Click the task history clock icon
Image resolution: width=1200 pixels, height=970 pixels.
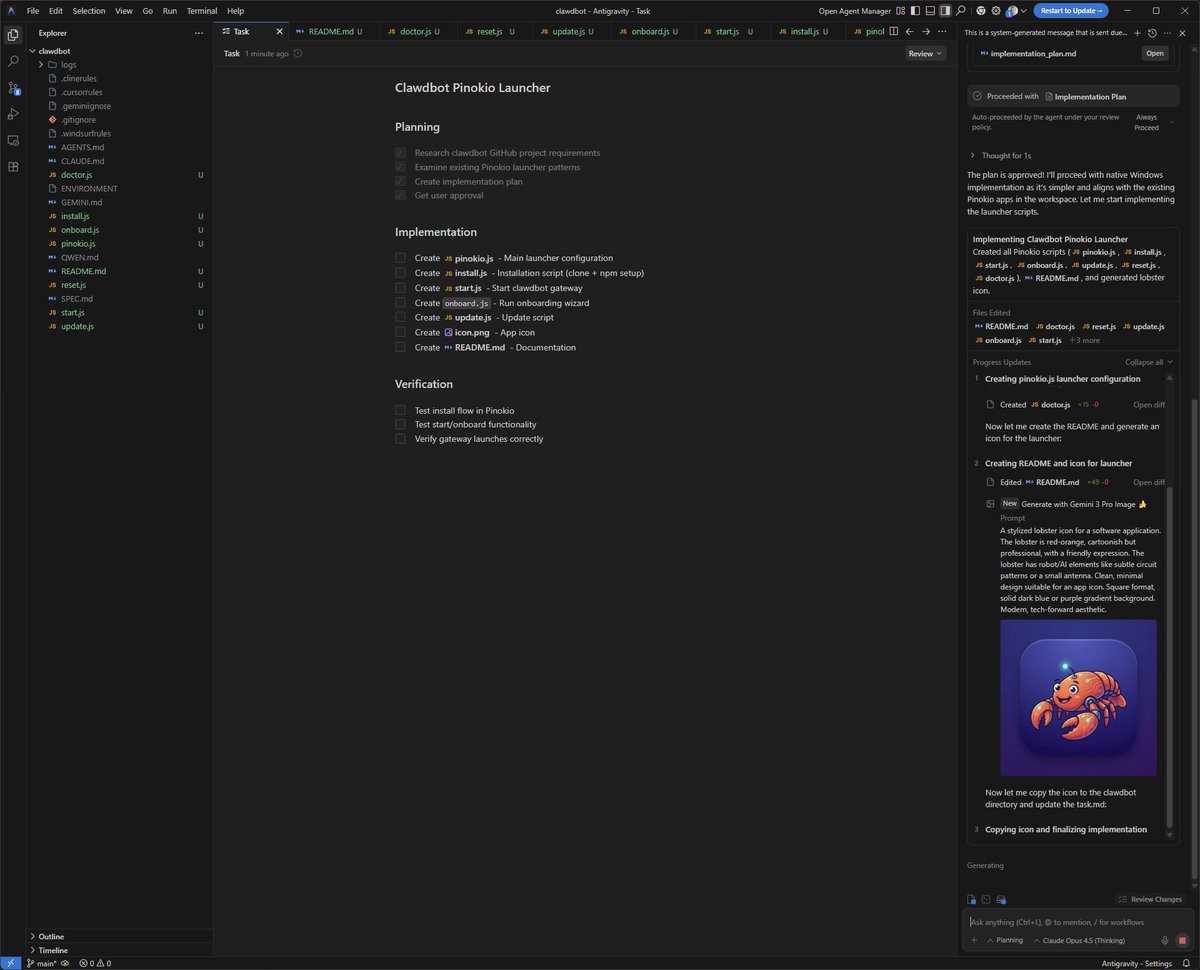(298, 53)
